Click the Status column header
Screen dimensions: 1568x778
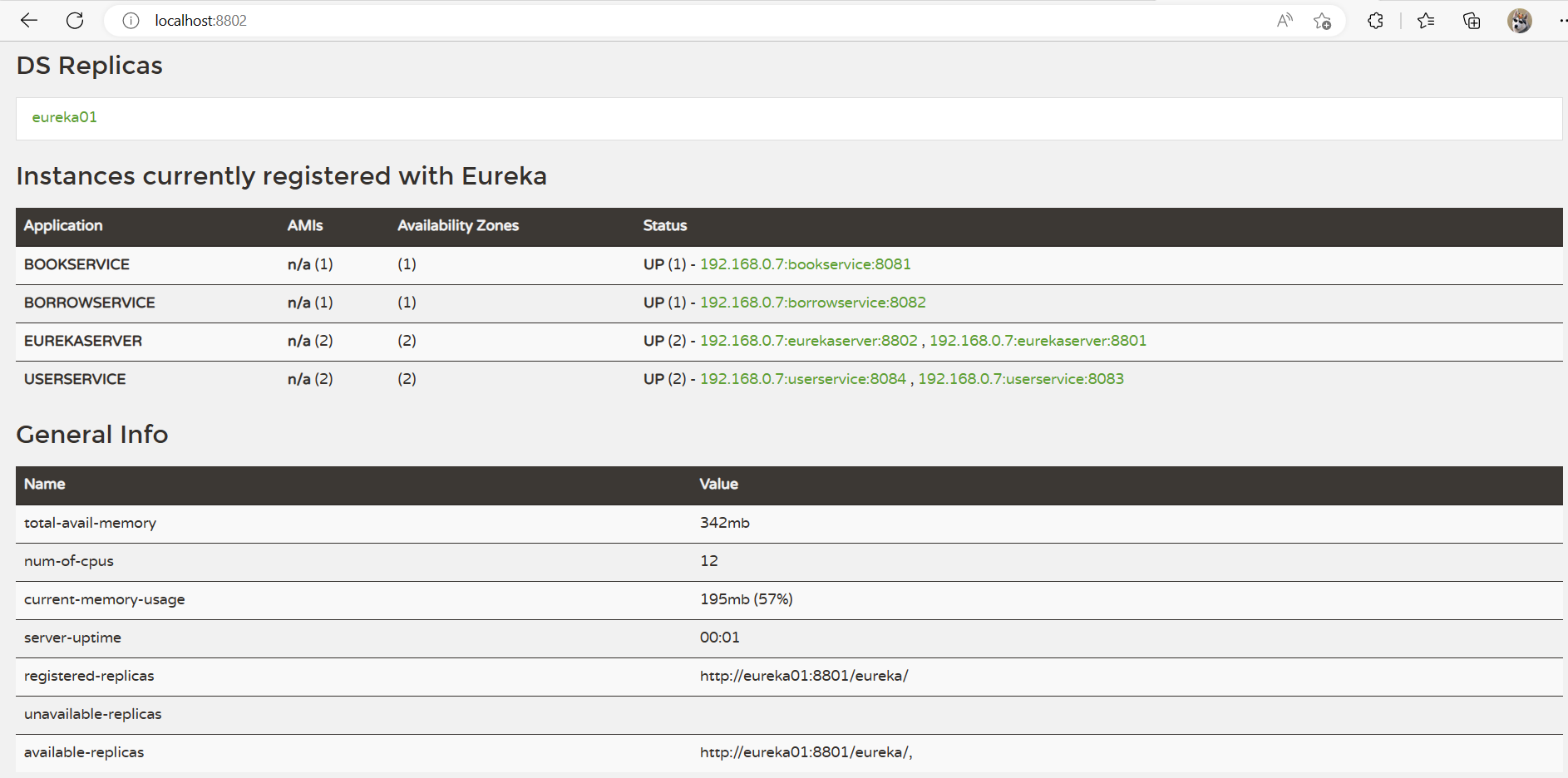(x=665, y=226)
